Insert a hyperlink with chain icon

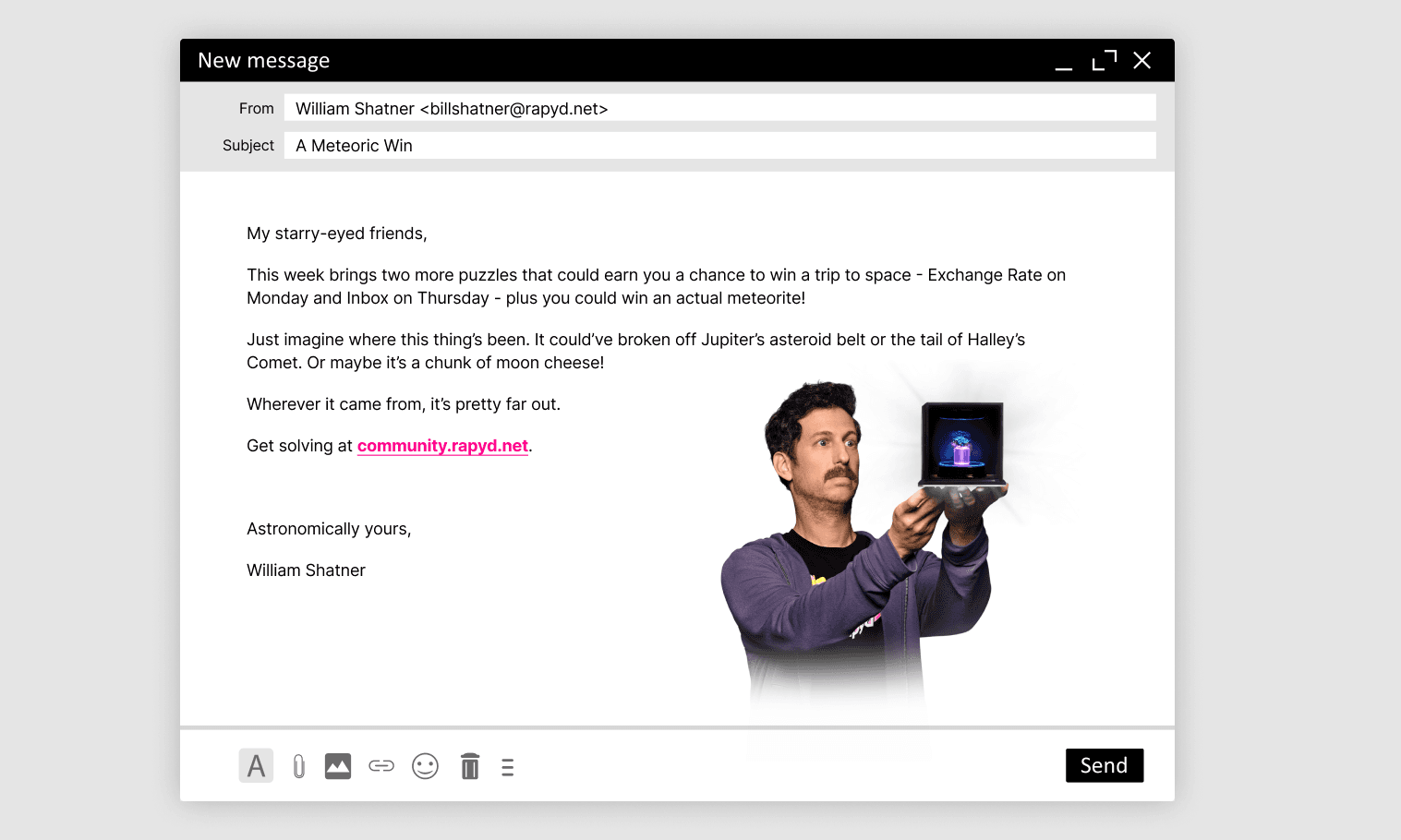click(x=381, y=765)
